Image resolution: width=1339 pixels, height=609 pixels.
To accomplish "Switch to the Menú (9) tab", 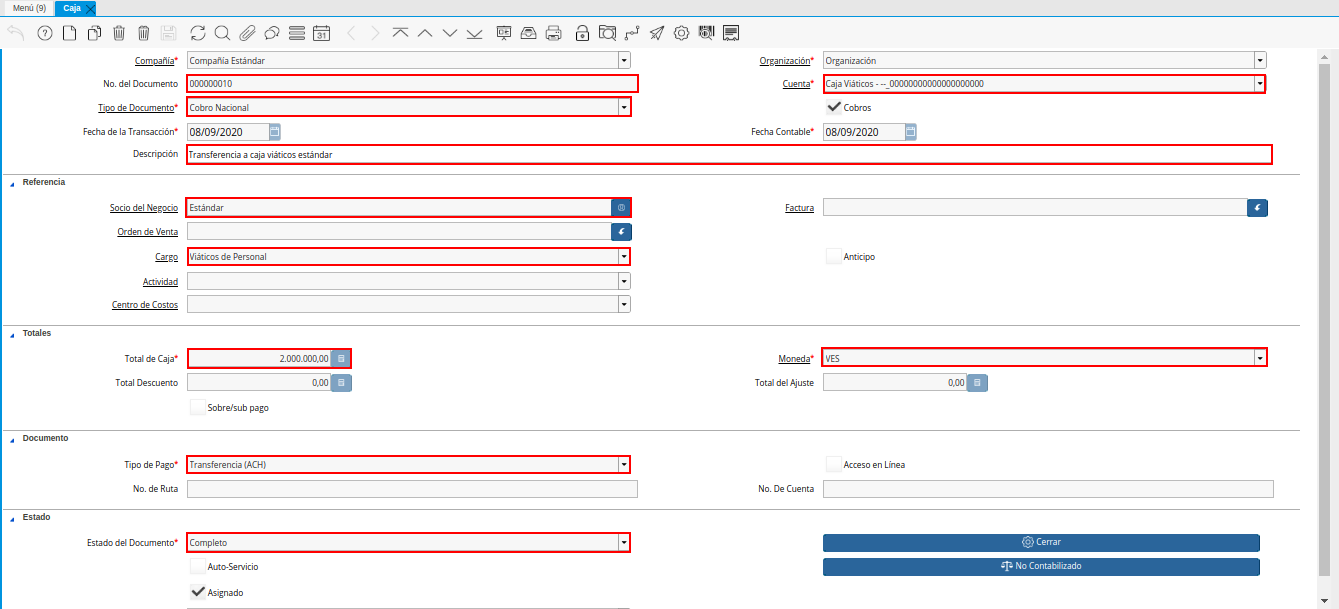I will (29, 8).
